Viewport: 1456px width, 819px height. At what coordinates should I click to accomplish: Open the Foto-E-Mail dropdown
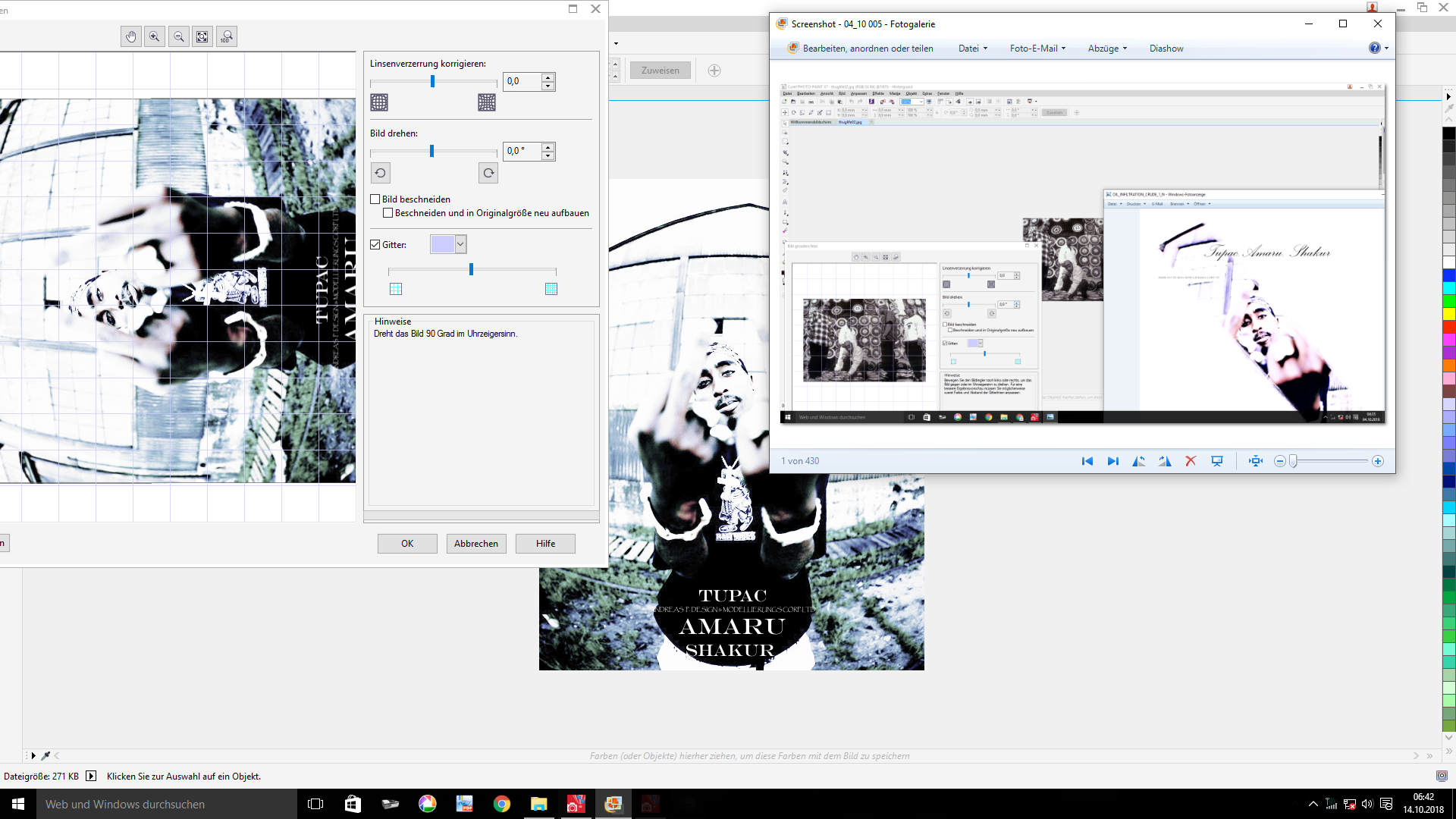(1037, 49)
